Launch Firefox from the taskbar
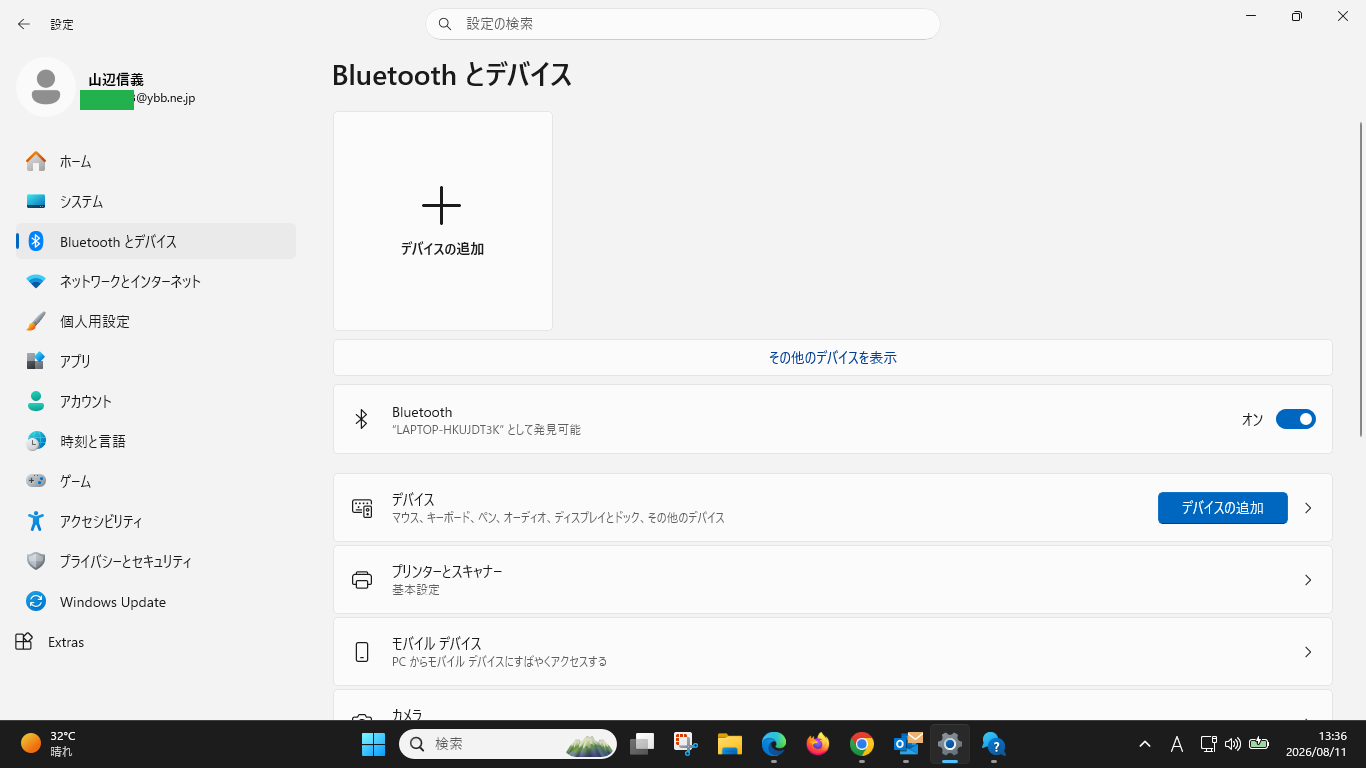 tap(817, 744)
